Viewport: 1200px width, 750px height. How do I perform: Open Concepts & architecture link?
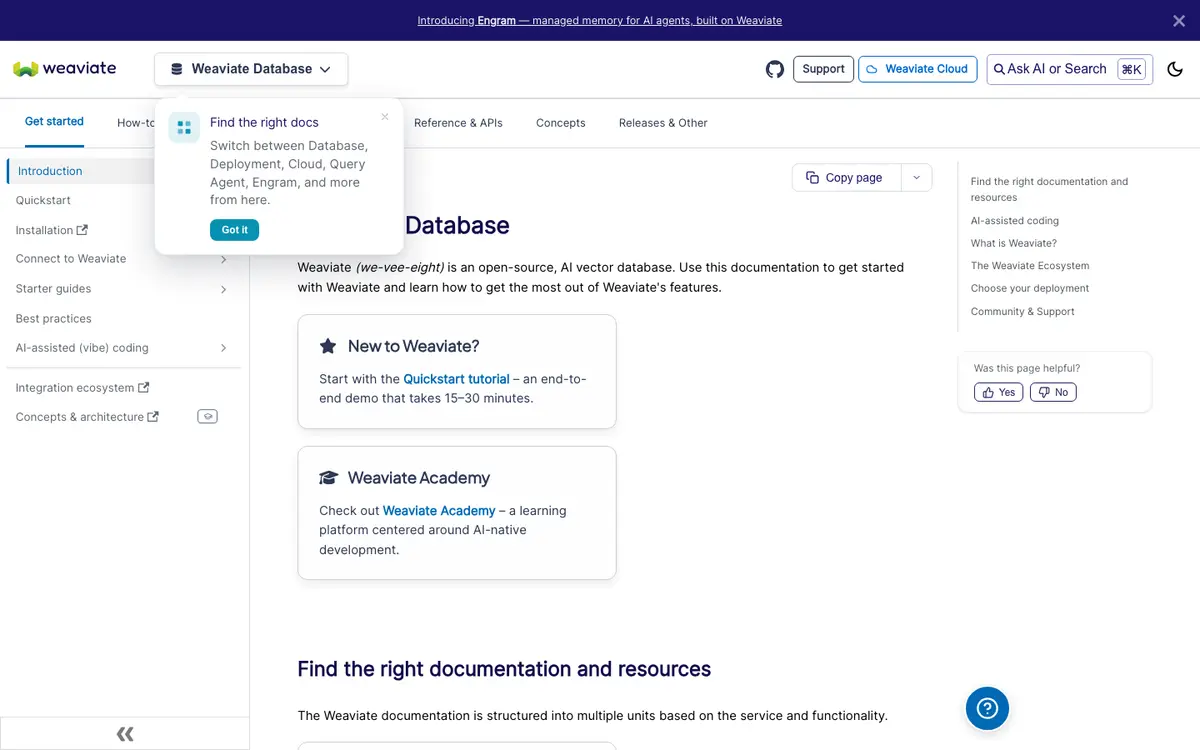[x=87, y=417]
